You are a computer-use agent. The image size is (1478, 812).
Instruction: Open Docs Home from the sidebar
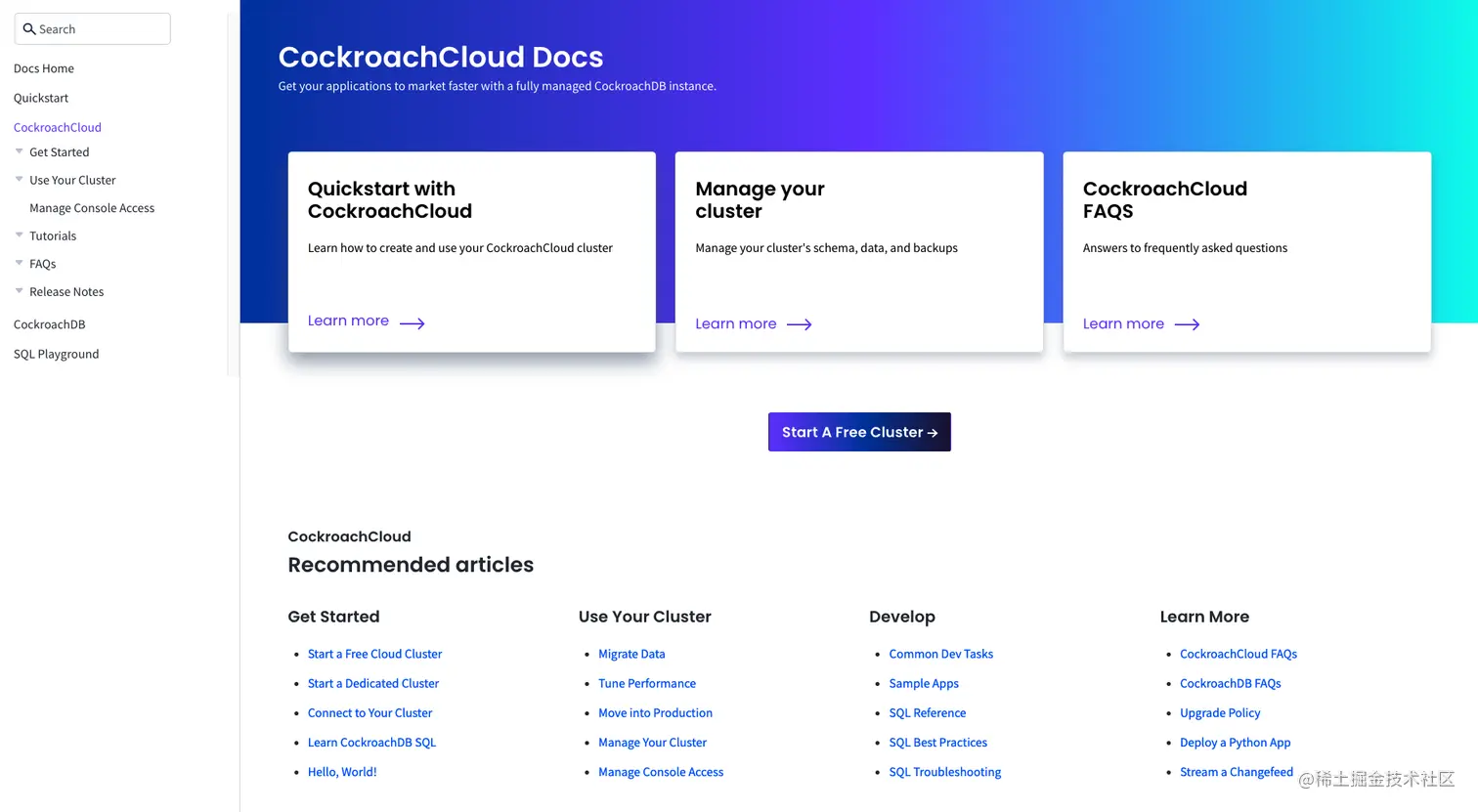pyautogui.click(x=43, y=68)
